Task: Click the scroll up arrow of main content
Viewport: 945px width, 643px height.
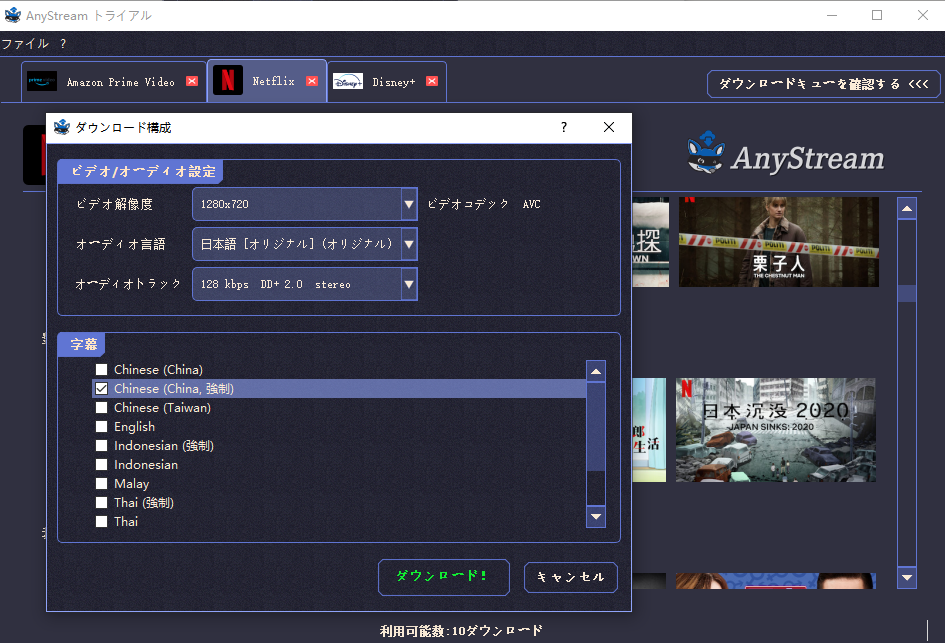Action: (906, 209)
